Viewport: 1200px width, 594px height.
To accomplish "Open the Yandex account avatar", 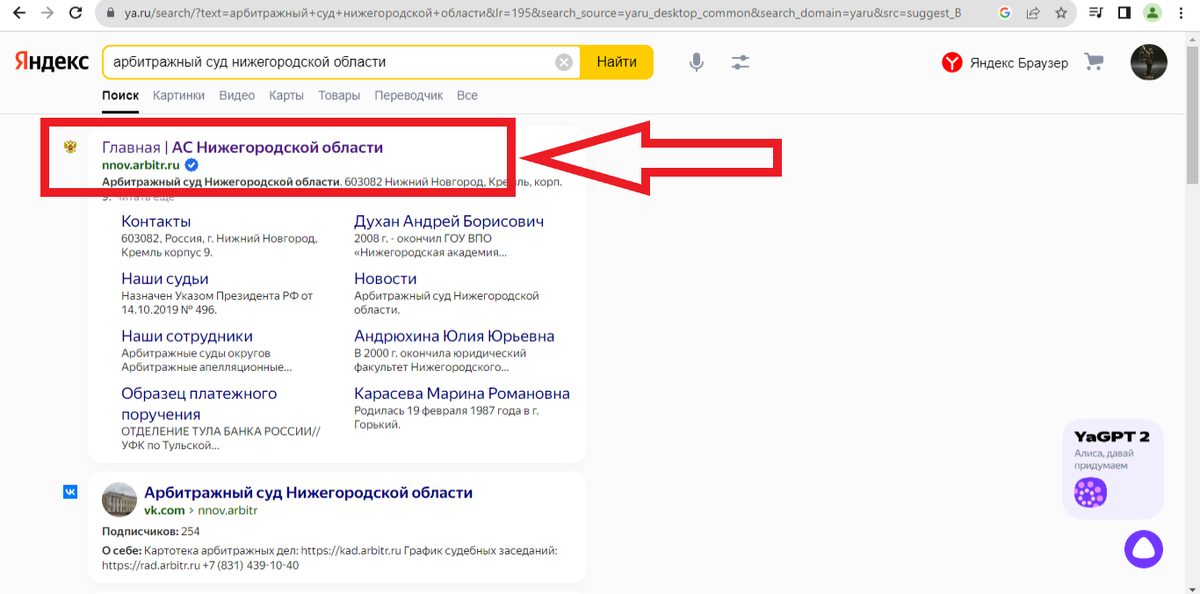I will tap(1148, 63).
